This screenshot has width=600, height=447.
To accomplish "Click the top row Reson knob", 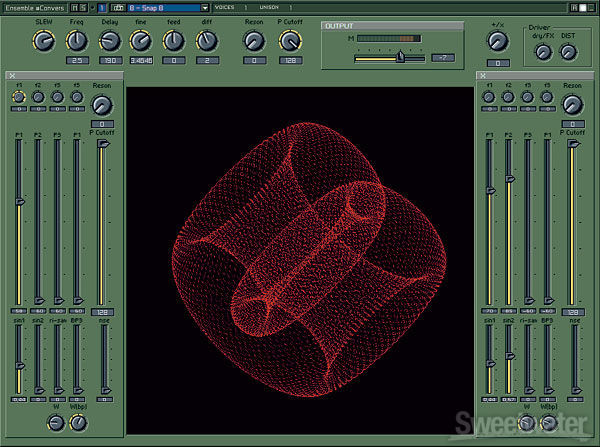I will (x=254, y=41).
